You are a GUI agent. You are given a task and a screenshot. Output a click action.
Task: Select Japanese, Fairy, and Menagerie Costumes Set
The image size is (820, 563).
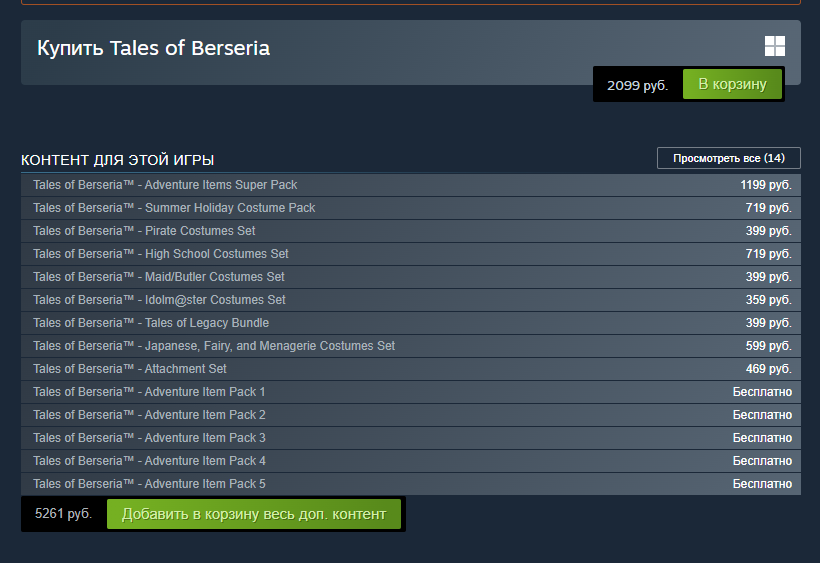coord(214,346)
